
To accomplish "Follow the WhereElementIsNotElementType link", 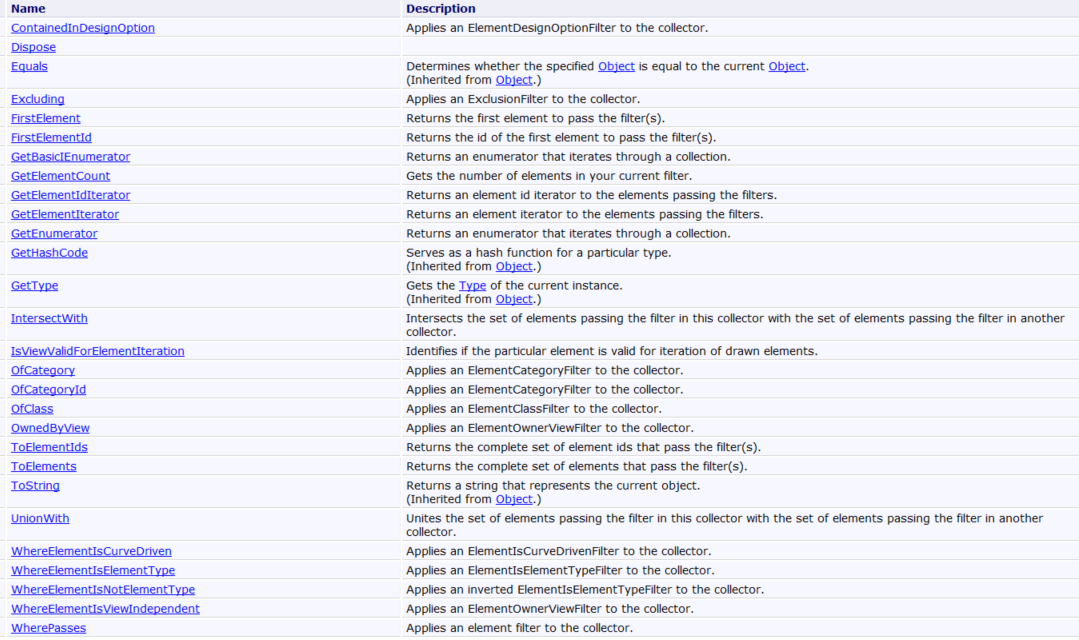I will click(x=103, y=590).
